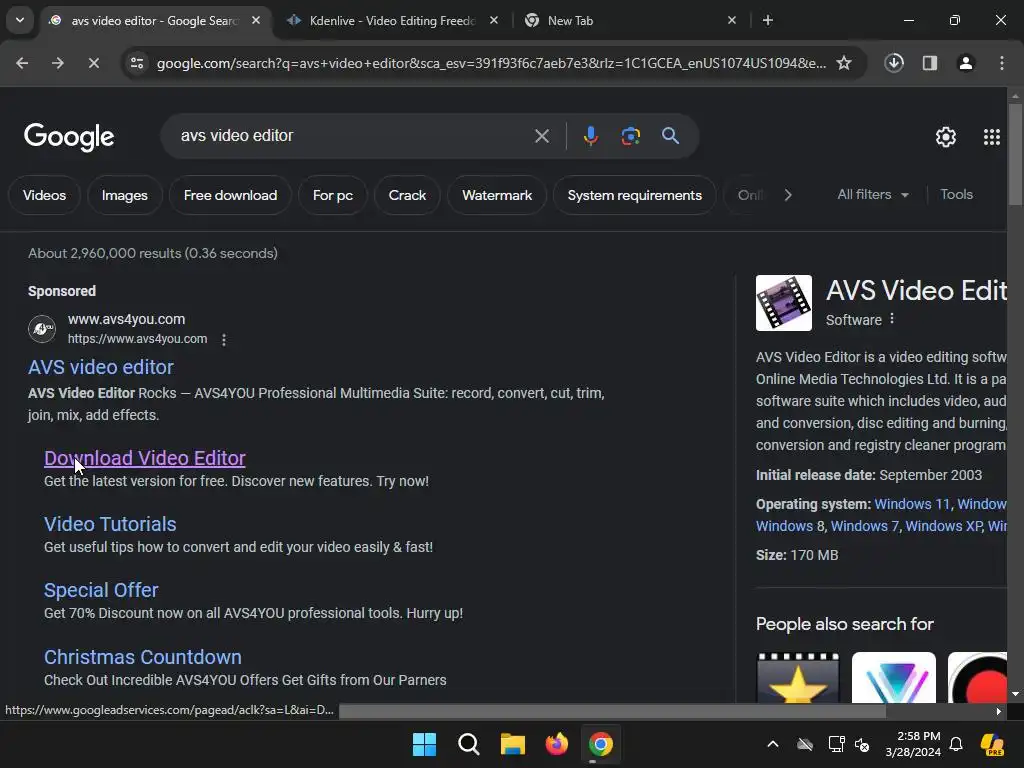Open the Christmas Countdown link
Image resolution: width=1024 pixels, height=768 pixels.
point(143,657)
